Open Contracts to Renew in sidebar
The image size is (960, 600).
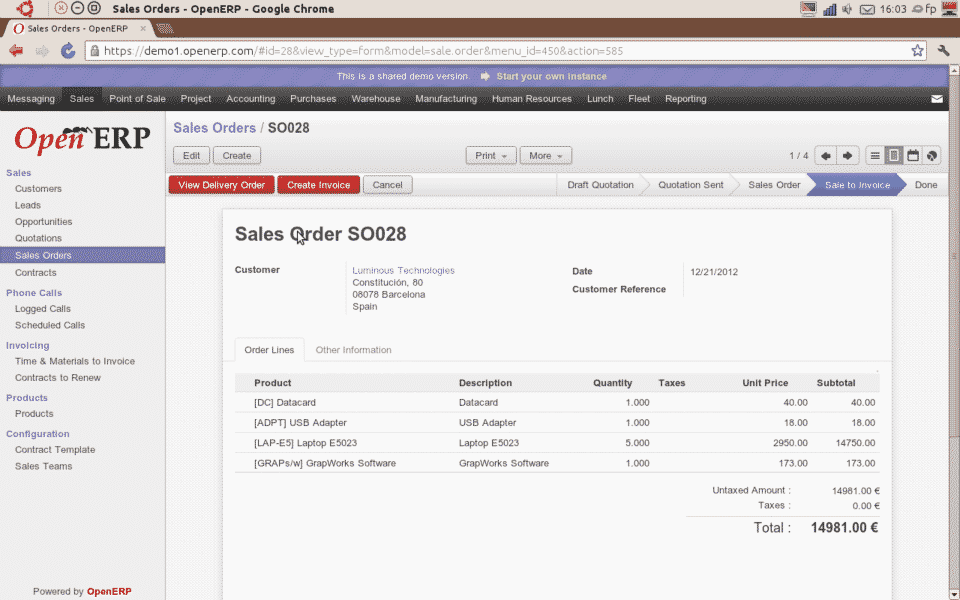pyautogui.click(x=58, y=378)
